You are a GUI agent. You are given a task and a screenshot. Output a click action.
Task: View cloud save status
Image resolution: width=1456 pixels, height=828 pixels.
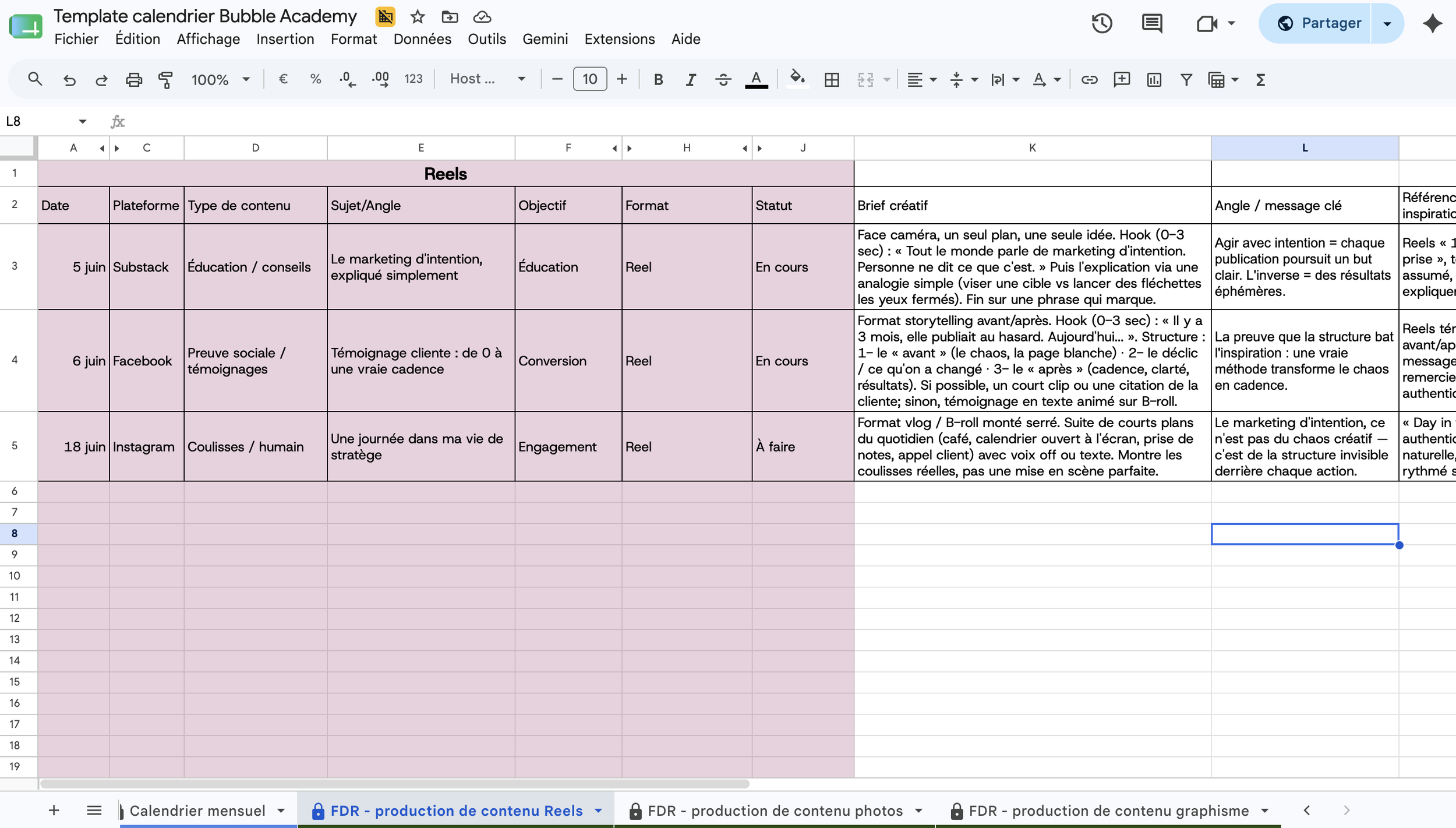pyautogui.click(x=482, y=17)
